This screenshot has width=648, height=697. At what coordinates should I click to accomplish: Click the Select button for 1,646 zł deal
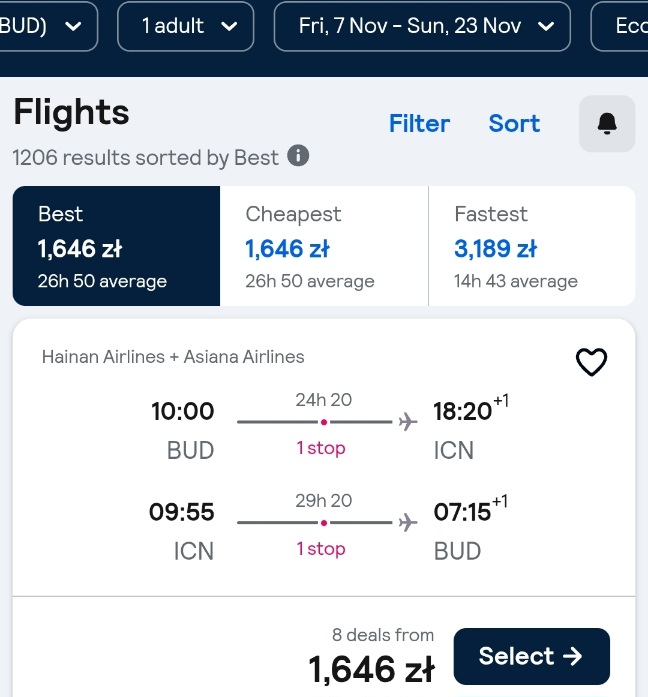point(532,656)
